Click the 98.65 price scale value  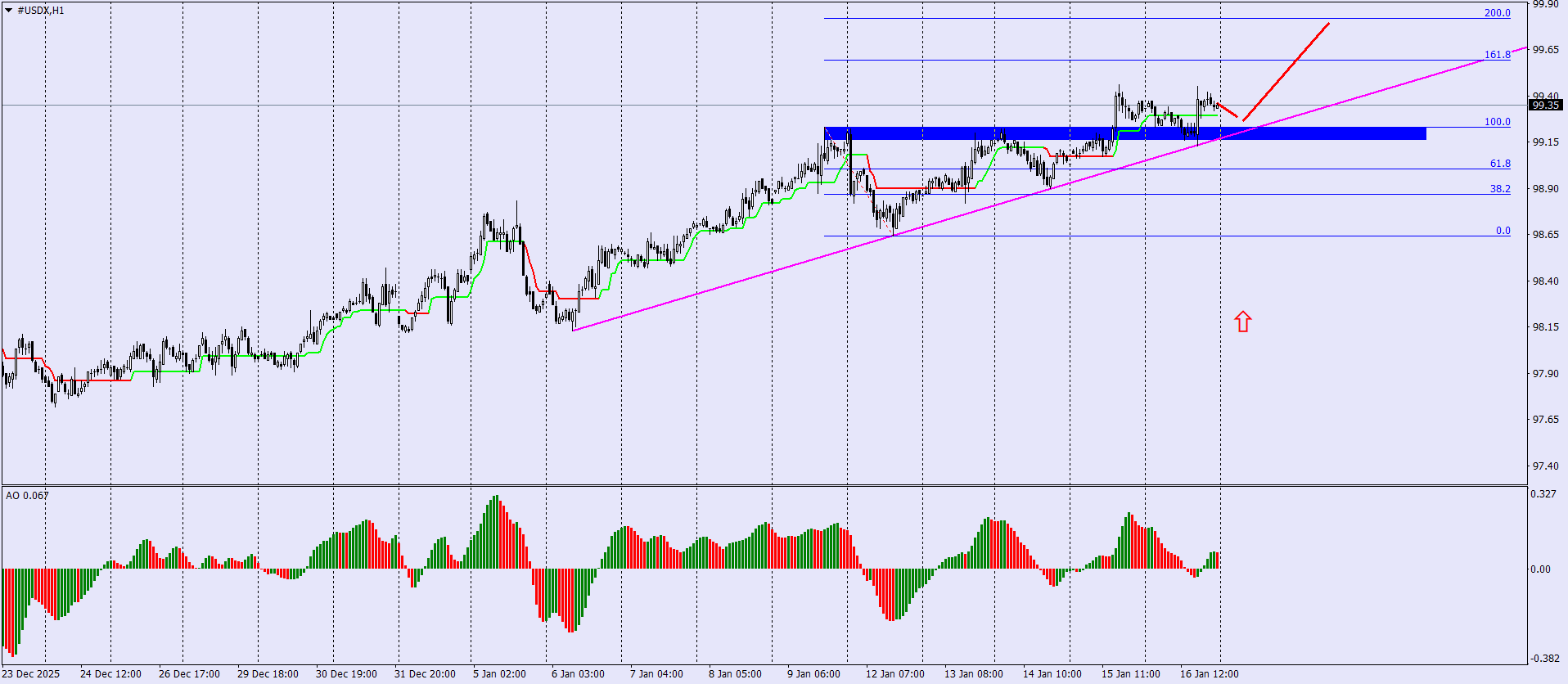pyautogui.click(x=1545, y=235)
